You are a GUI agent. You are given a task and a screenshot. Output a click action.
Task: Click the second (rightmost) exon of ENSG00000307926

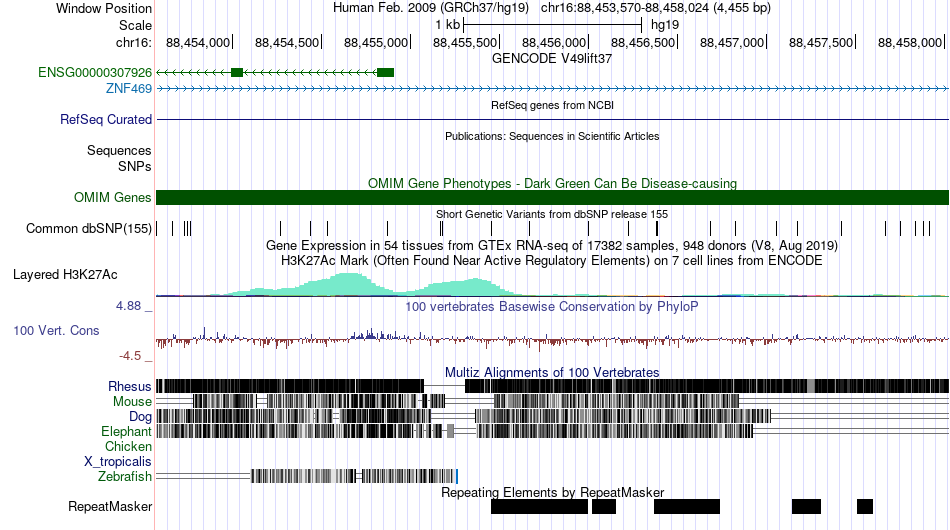point(385,73)
